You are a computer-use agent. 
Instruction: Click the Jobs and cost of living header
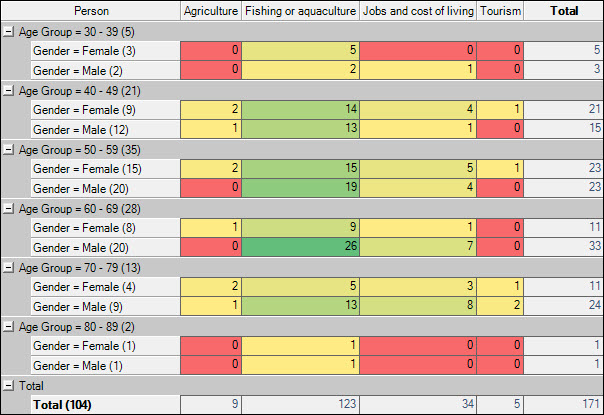tap(416, 11)
